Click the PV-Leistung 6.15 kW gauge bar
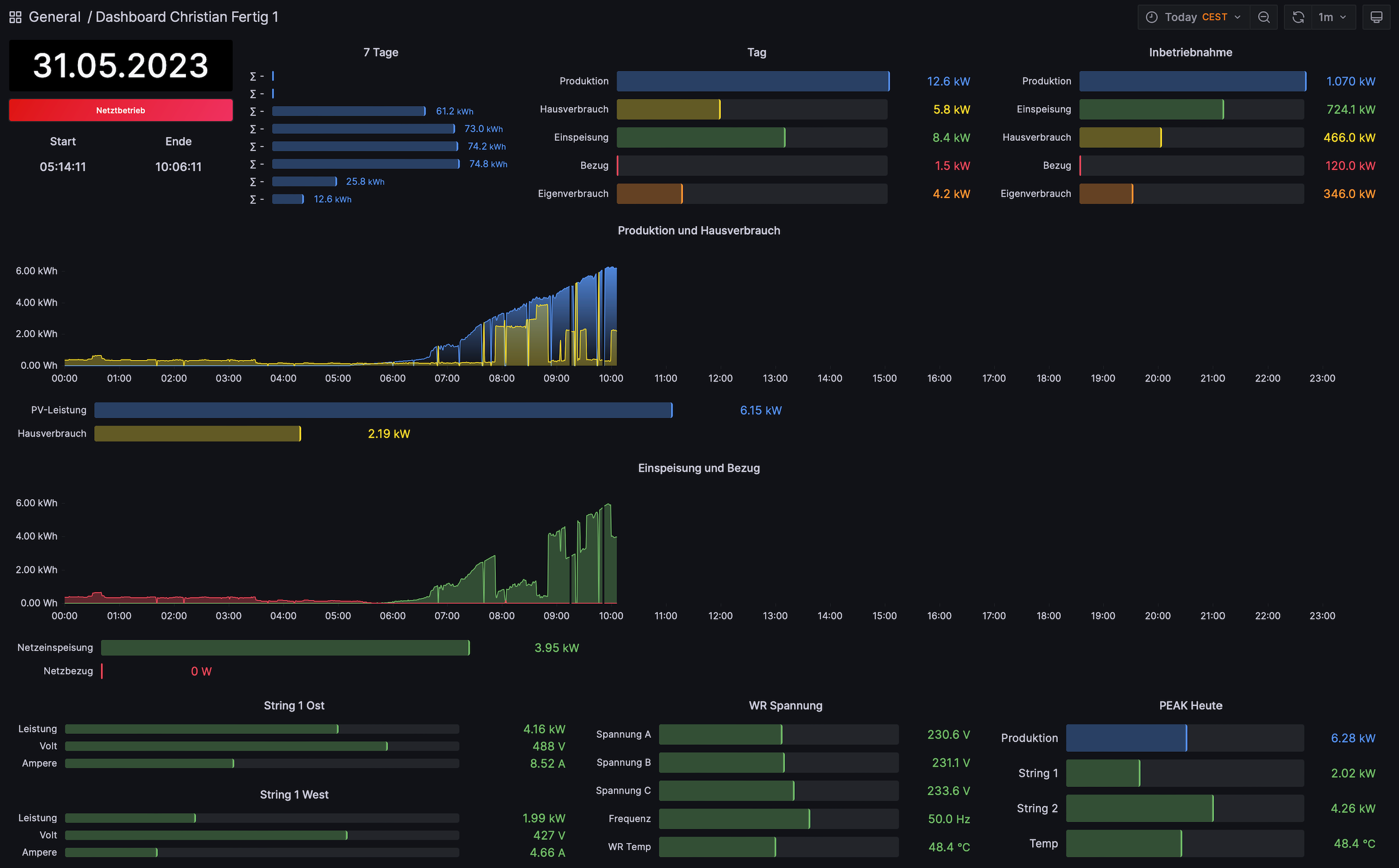The width and height of the screenshot is (1399, 868). pyautogui.click(x=383, y=410)
